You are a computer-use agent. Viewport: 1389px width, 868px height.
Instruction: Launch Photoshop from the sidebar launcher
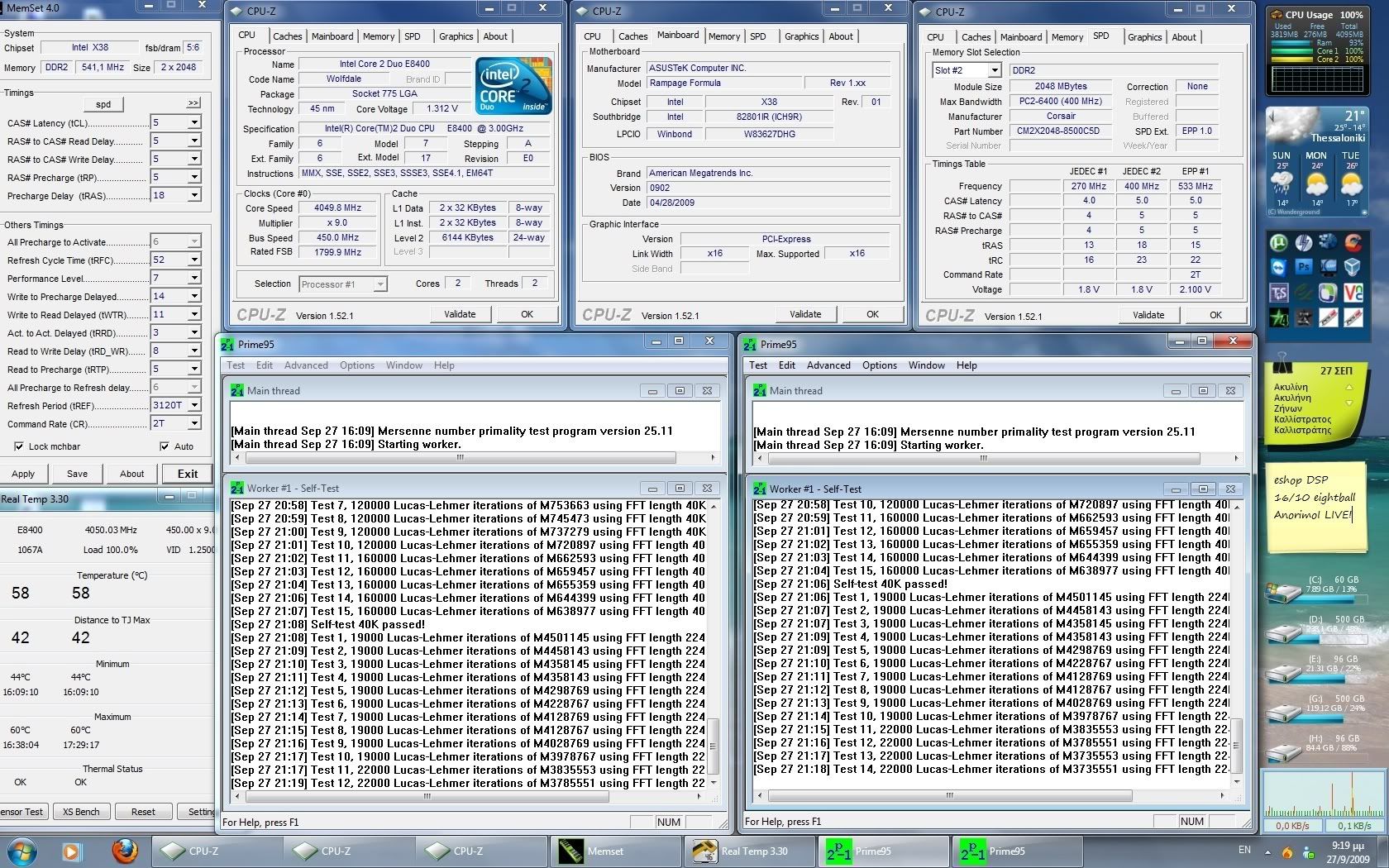[x=1304, y=267]
